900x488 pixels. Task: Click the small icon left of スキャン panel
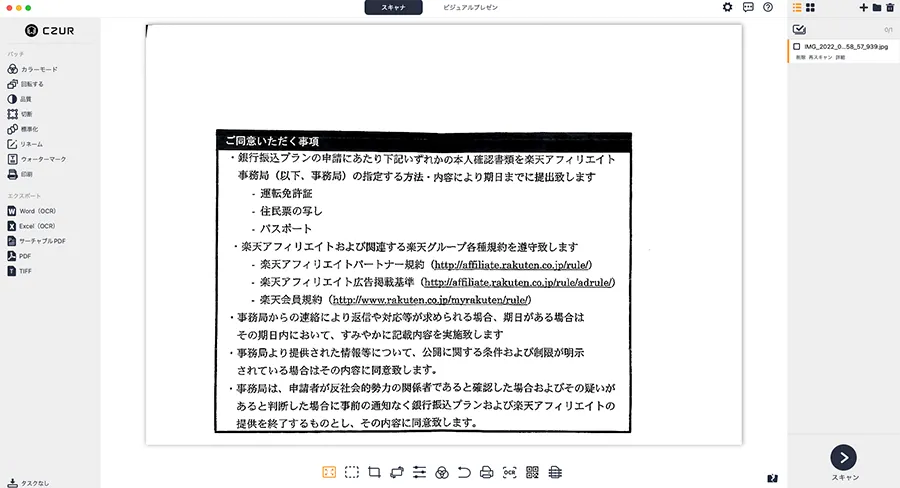point(773,478)
